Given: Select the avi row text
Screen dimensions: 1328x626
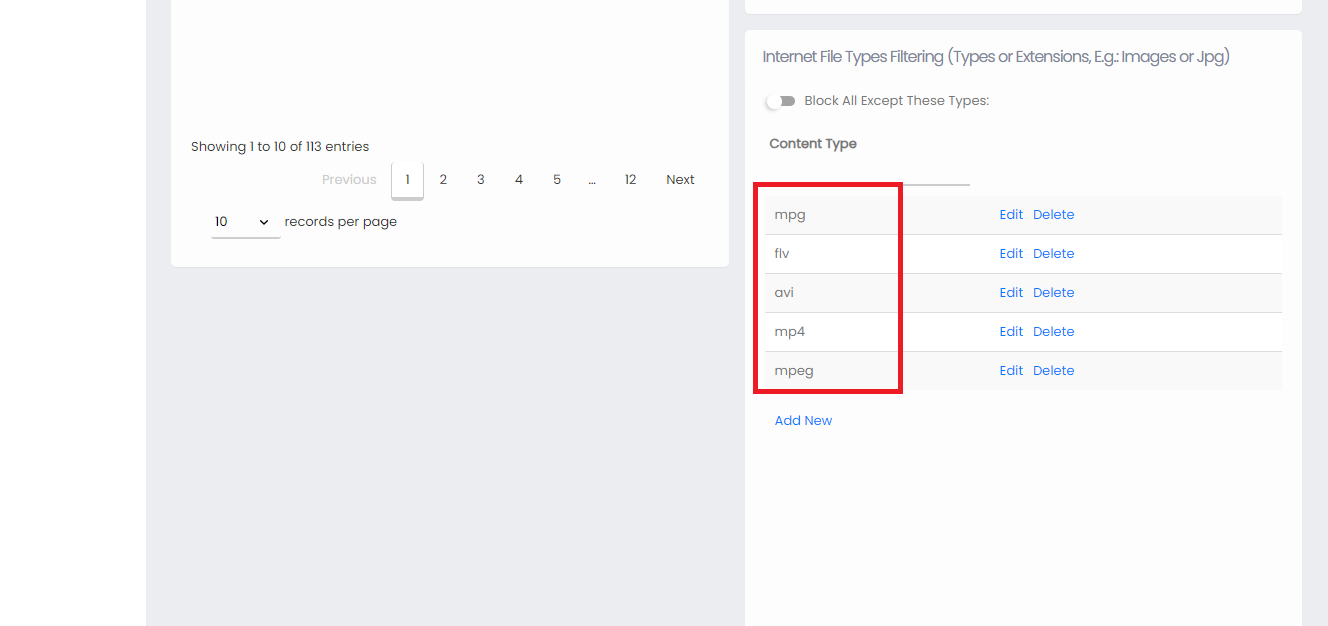Looking at the screenshot, I should click(784, 293).
